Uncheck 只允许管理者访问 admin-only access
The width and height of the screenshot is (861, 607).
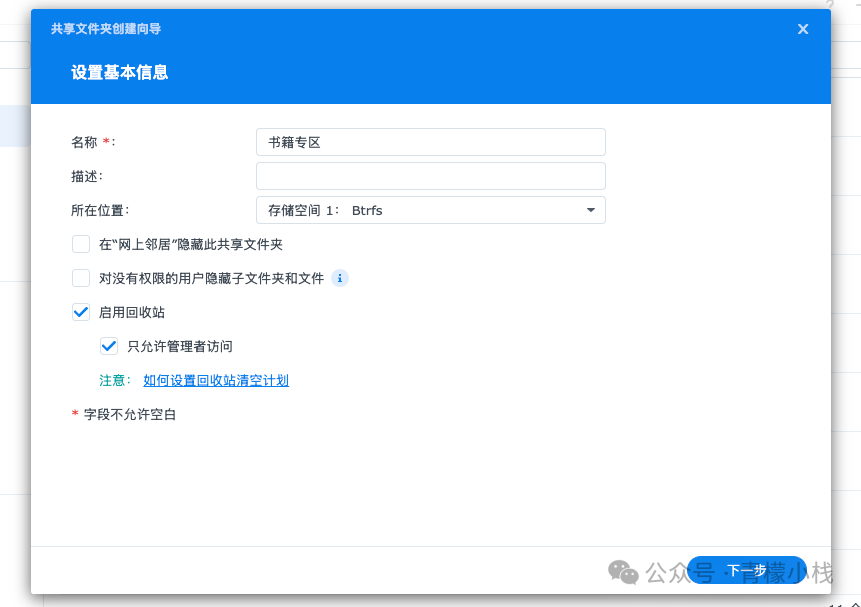coord(108,346)
